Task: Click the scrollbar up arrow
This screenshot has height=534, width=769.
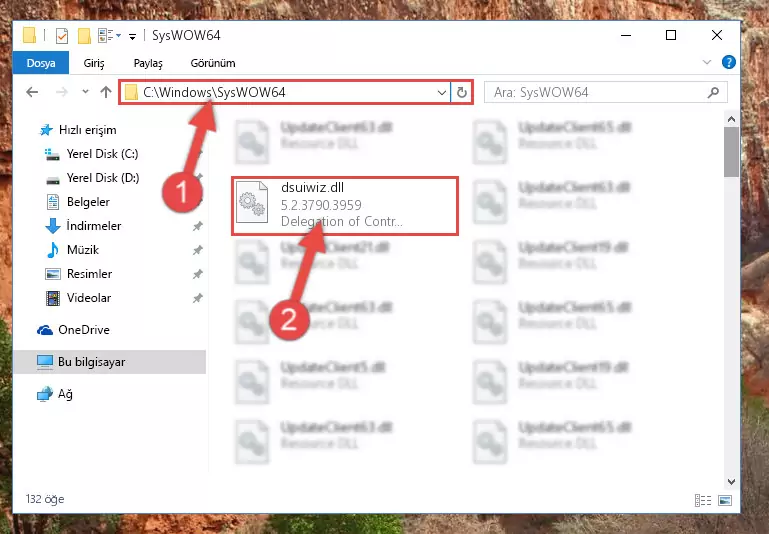Action: [731, 119]
